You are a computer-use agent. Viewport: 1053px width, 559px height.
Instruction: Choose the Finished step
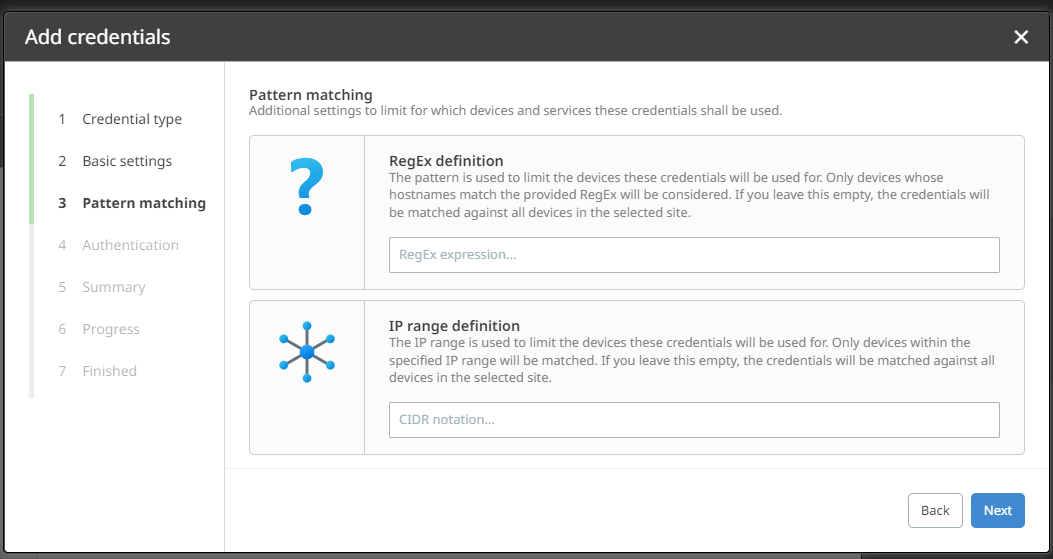point(109,371)
